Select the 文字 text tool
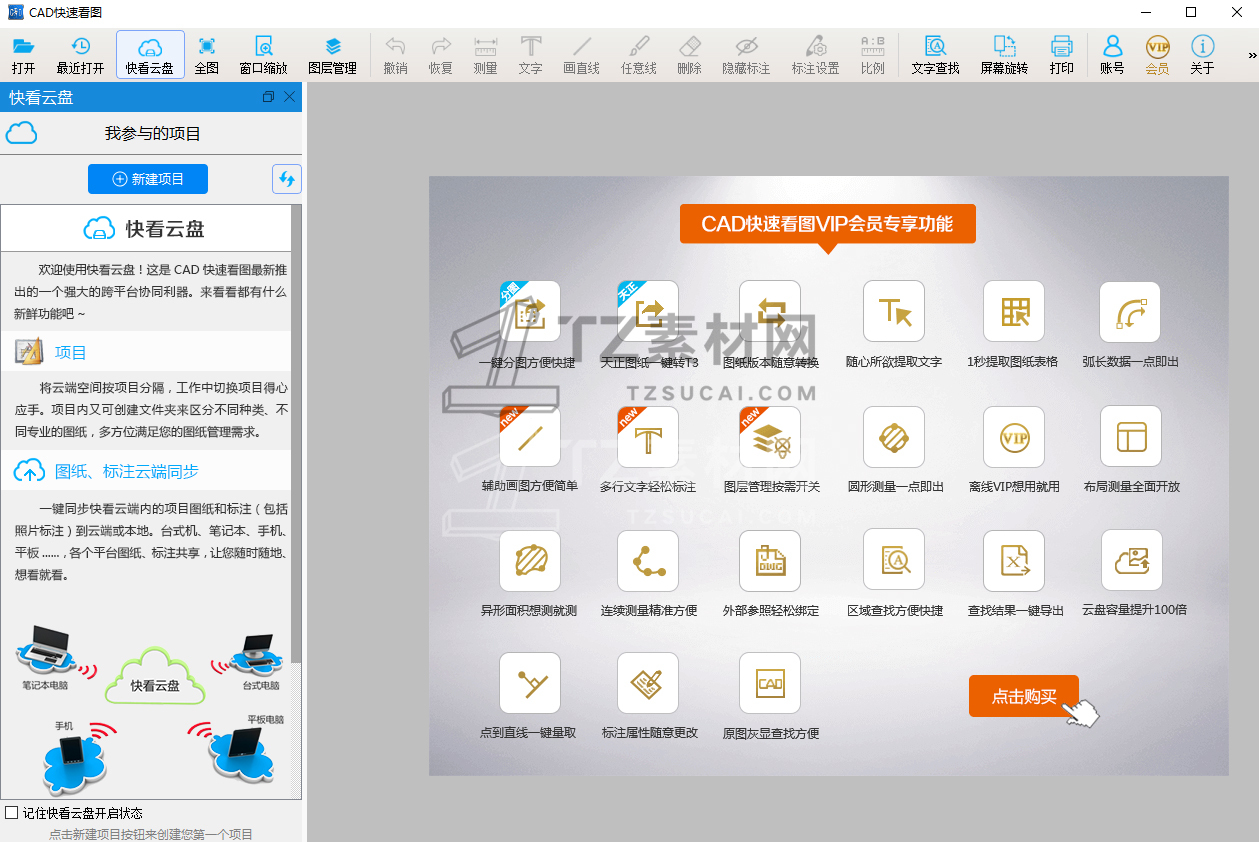This screenshot has height=842, width=1259. [x=530, y=55]
